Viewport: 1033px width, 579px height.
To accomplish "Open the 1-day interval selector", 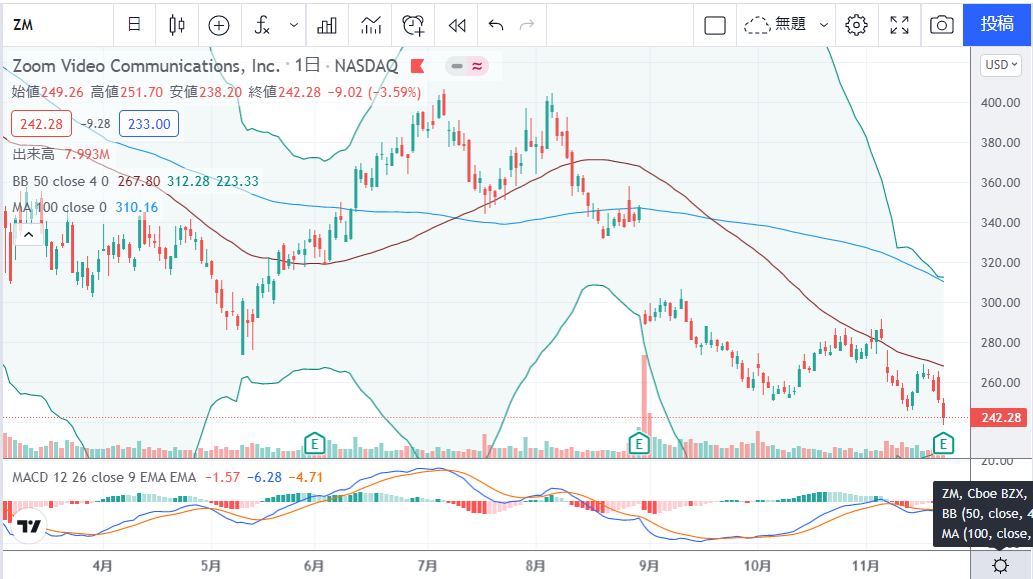I will (134, 25).
